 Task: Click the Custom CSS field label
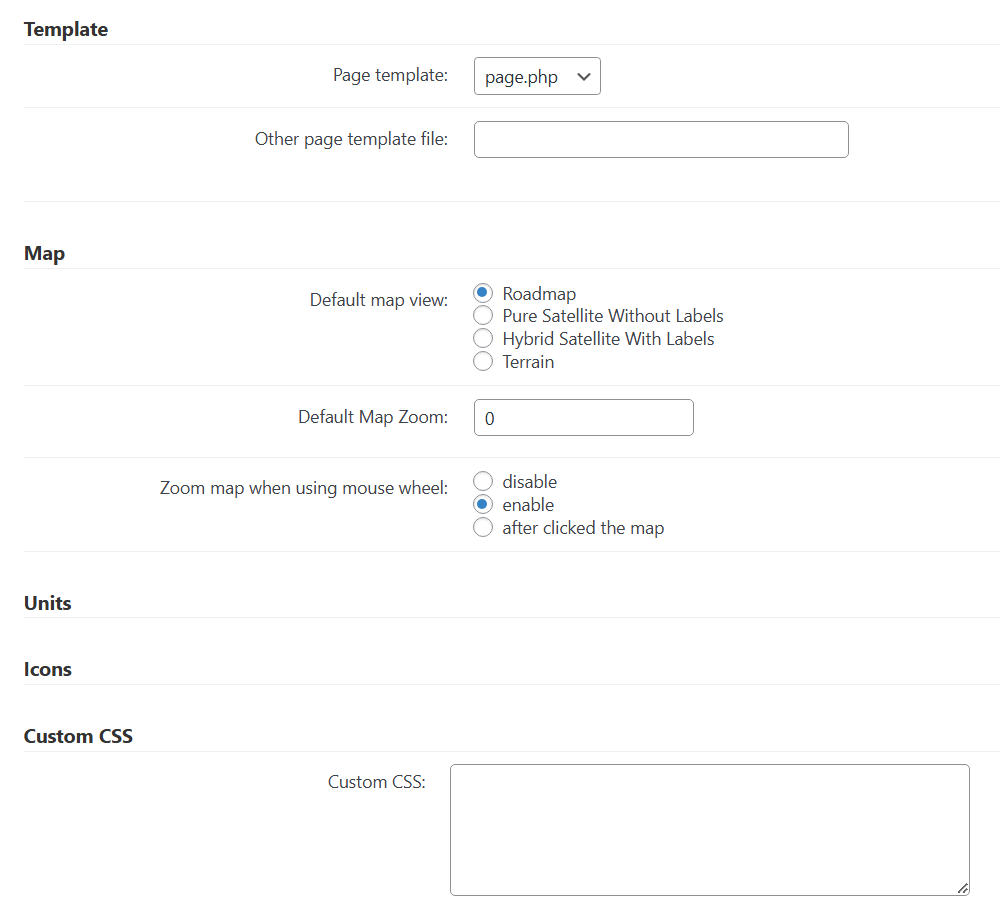tap(376, 782)
